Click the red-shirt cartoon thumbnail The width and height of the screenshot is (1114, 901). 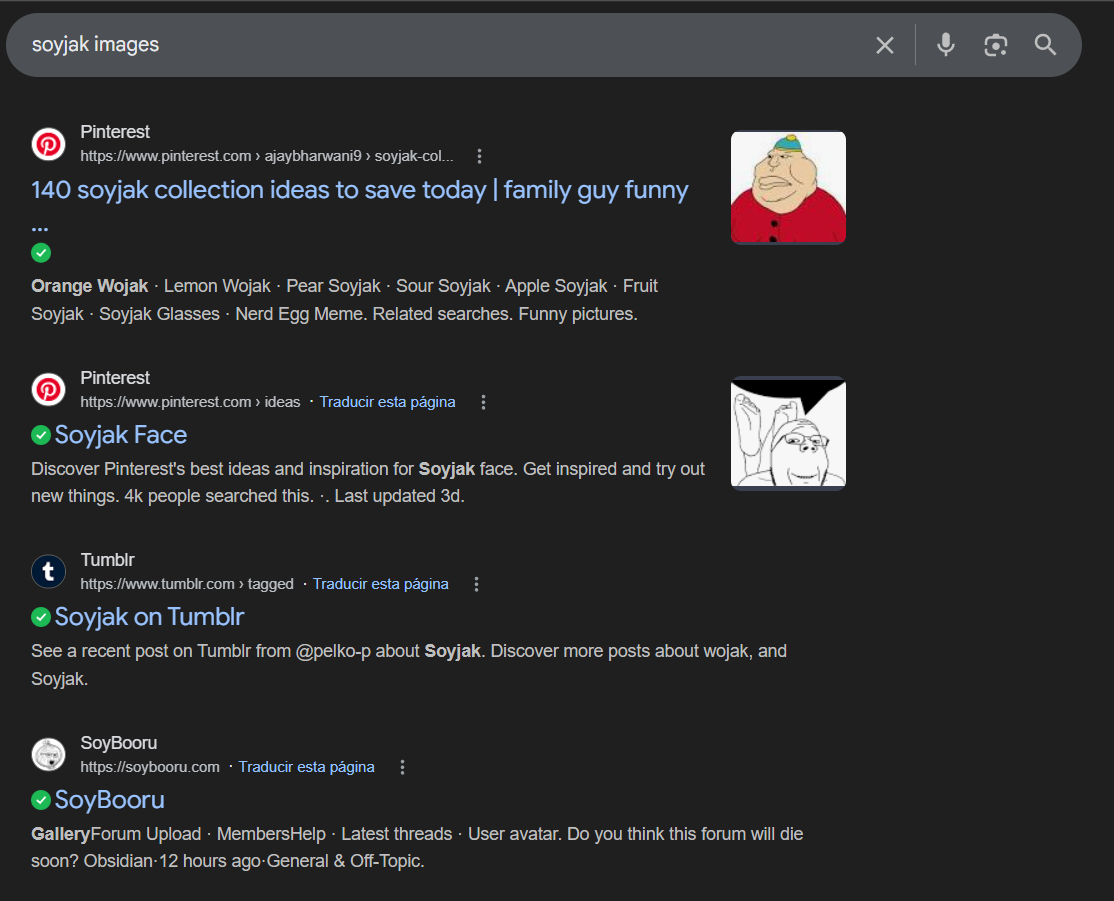788,188
